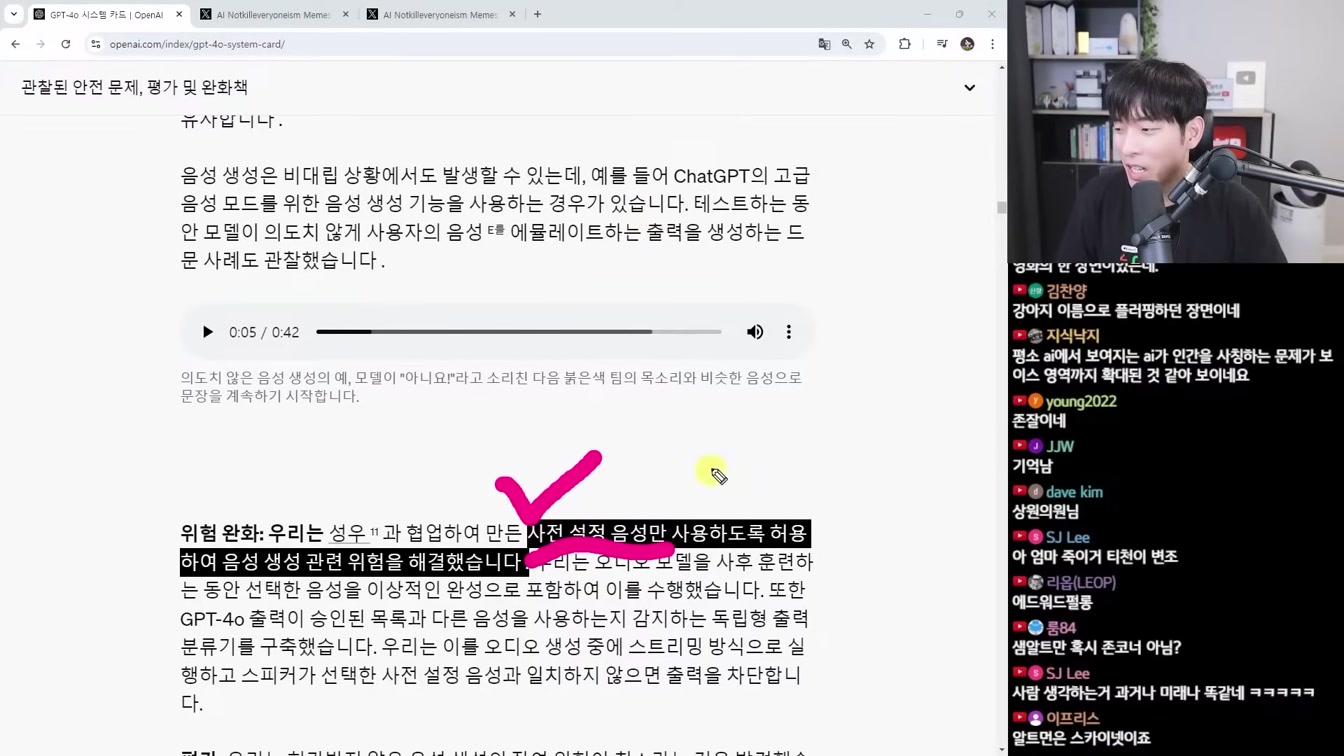Switch to the GPT-4o 시스템 카드 tab

click(x=108, y=15)
